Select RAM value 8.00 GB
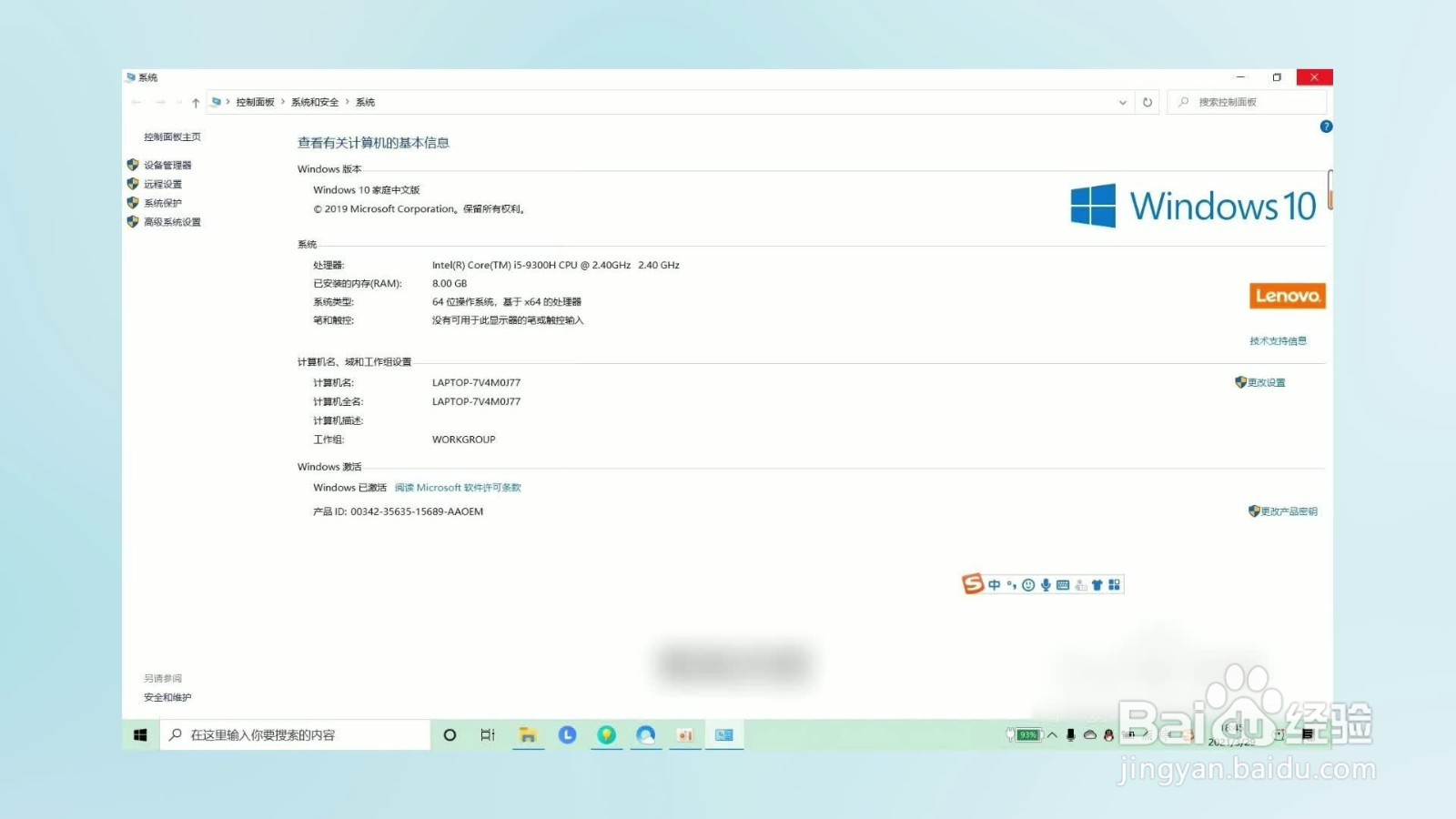This screenshot has height=819, width=1456. (x=450, y=284)
